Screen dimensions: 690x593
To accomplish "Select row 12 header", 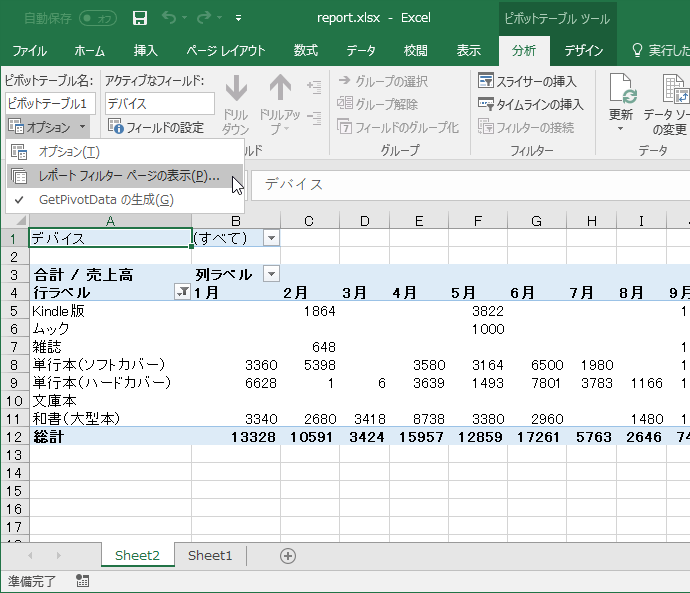I will [14, 437].
